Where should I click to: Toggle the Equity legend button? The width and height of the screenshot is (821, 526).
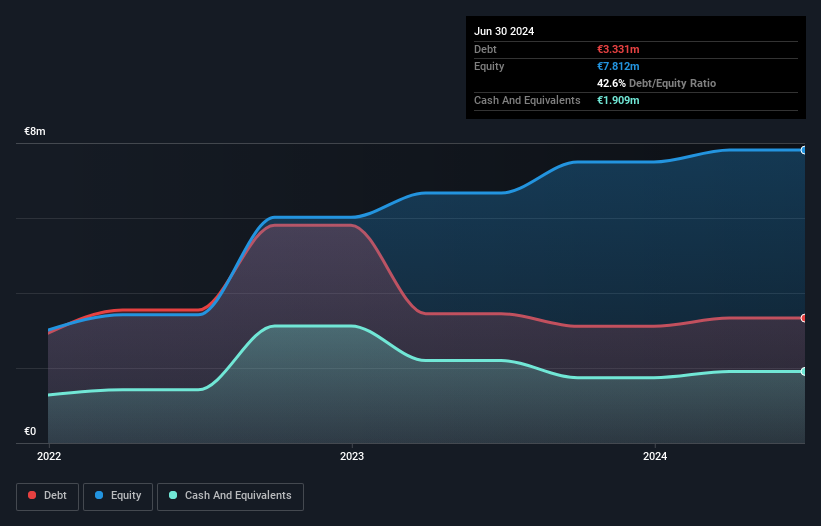tap(118, 496)
